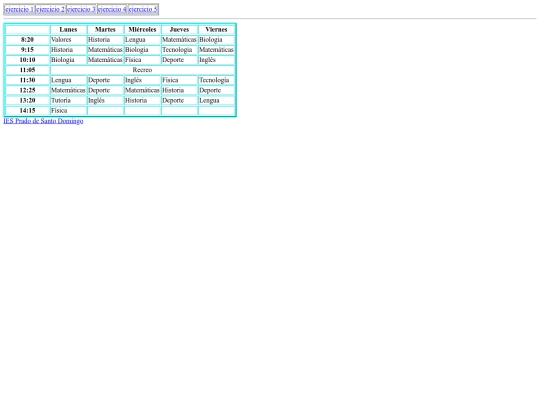Select the 12:25 time row header
The width and height of the screenshot is (540, 405).
coord(27,90)
